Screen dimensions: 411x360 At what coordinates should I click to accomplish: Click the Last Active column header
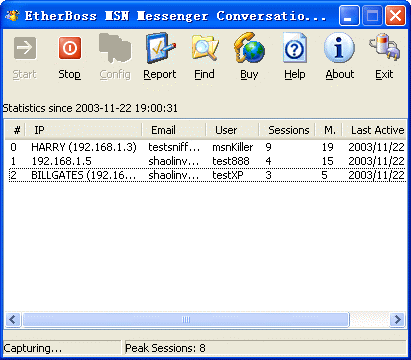pos(375,130)
